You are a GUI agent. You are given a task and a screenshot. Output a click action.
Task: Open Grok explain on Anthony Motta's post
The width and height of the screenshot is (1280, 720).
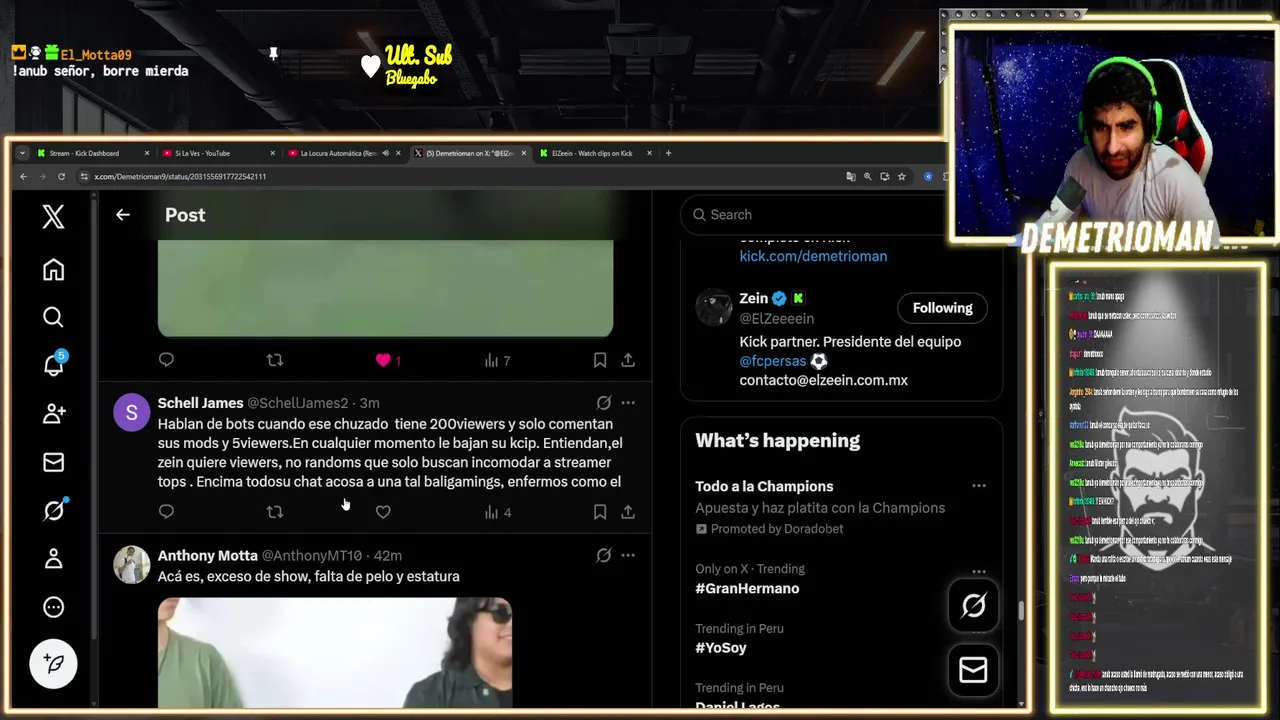[x=604, y=555]
